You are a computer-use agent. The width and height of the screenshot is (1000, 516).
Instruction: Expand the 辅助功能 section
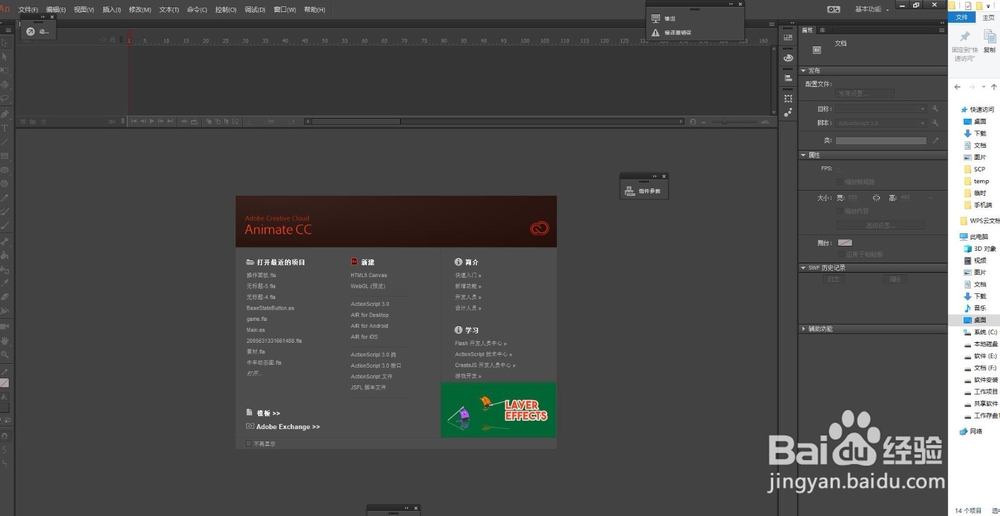(x=804, y=329)
